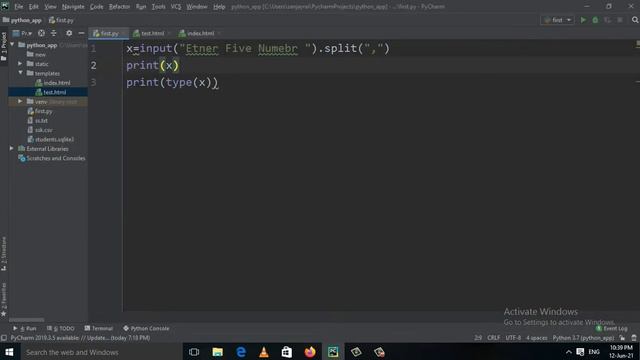Click the Favorites star sidebar icon
This screenshot has height=360, width=640.
[4, 313]
